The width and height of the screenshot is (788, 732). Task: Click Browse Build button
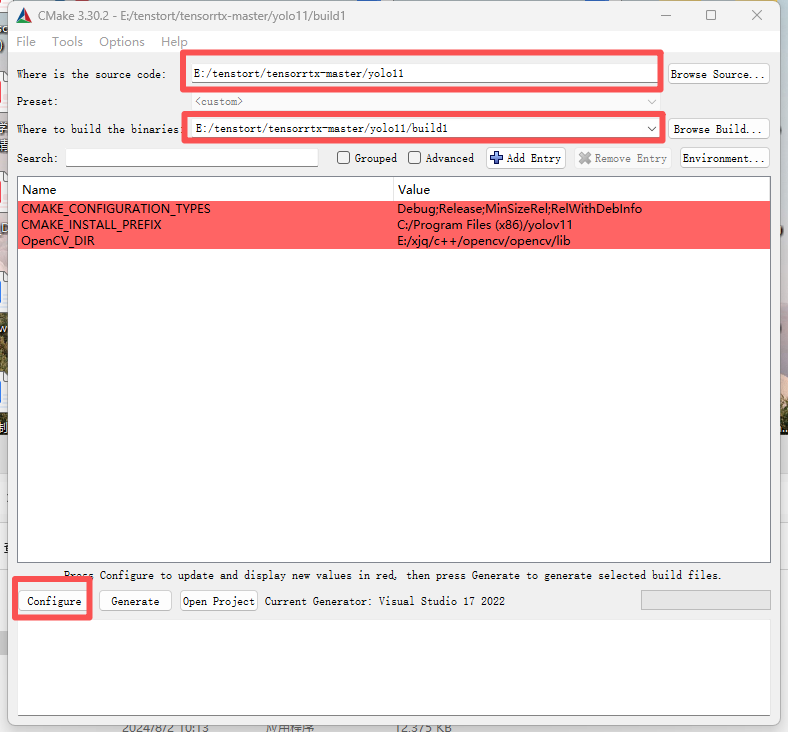(718, 129)
